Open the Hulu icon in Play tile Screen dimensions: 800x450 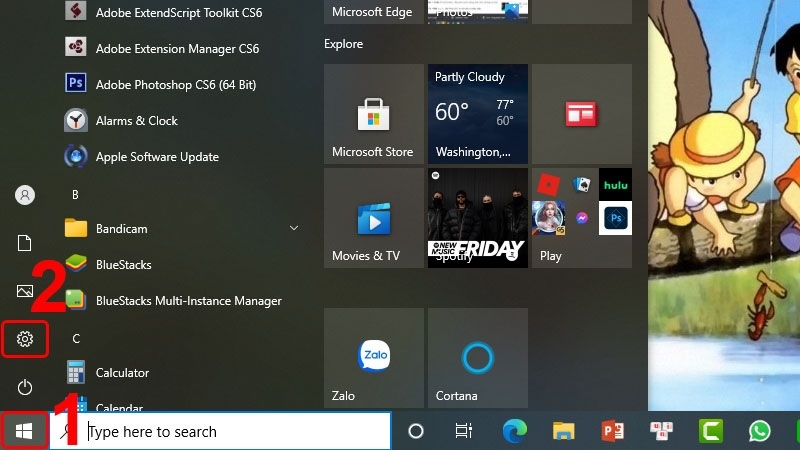point(615,185)
